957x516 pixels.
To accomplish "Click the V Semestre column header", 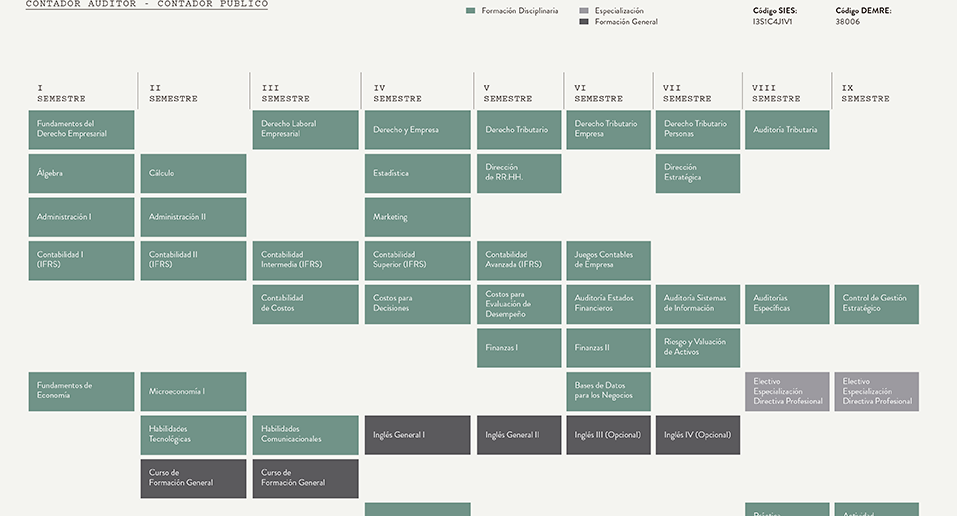I will coord(508,93).
